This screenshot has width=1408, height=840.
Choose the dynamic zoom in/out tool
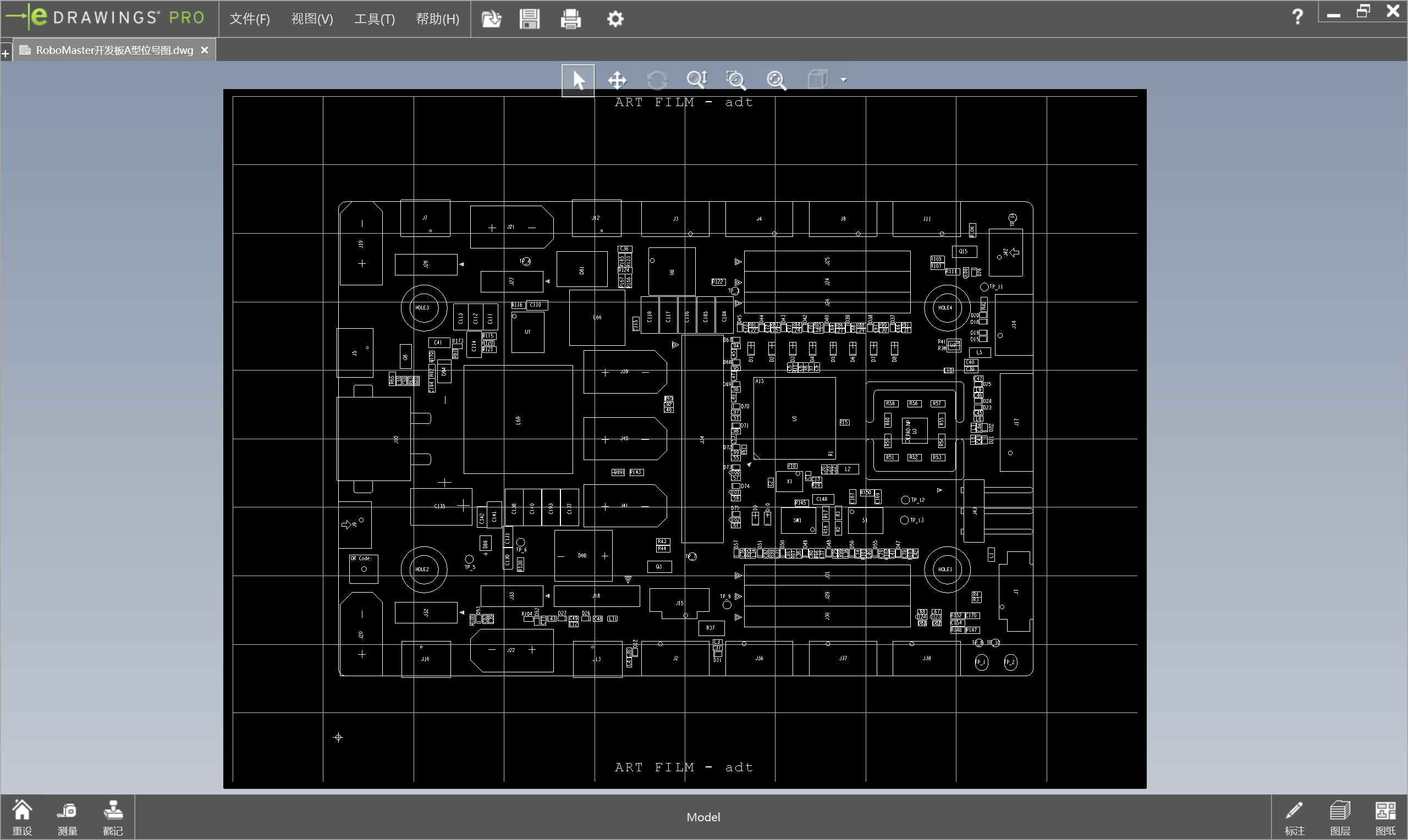click(x=696, y=80)
